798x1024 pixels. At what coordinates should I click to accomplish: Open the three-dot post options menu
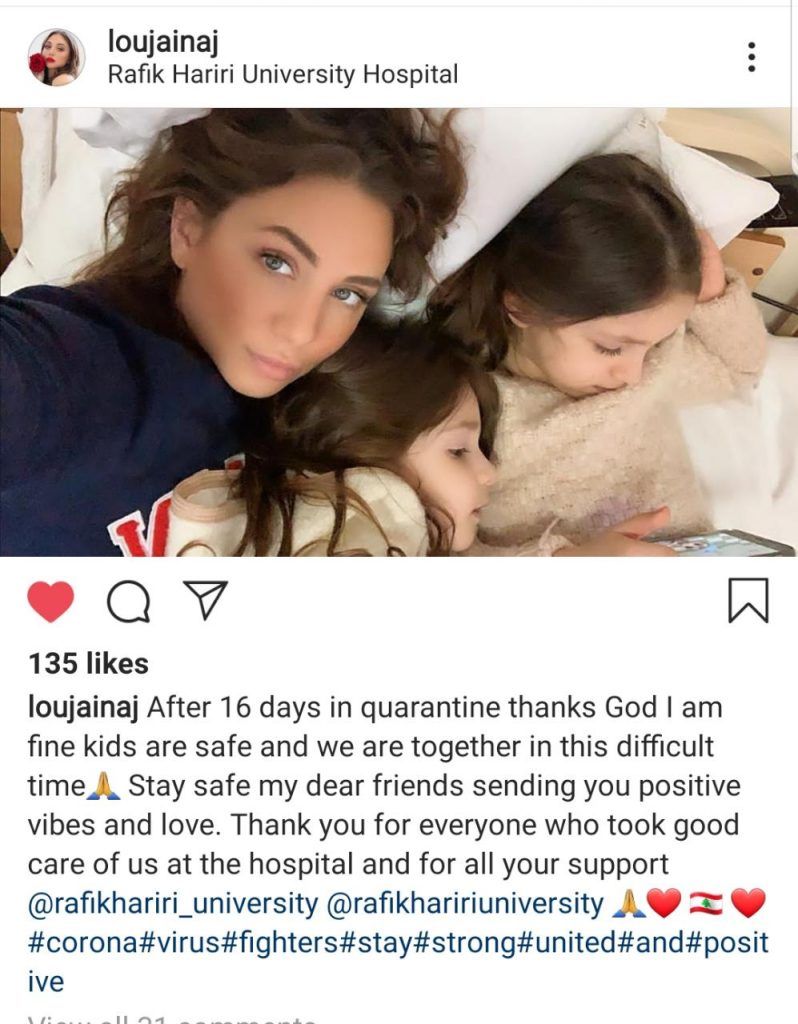(x=752, y=57)
